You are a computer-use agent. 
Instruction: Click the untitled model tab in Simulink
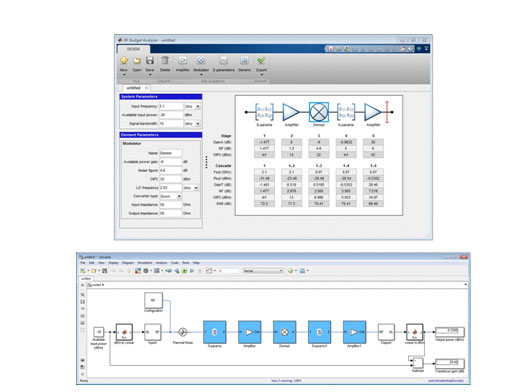coord(86,279)
